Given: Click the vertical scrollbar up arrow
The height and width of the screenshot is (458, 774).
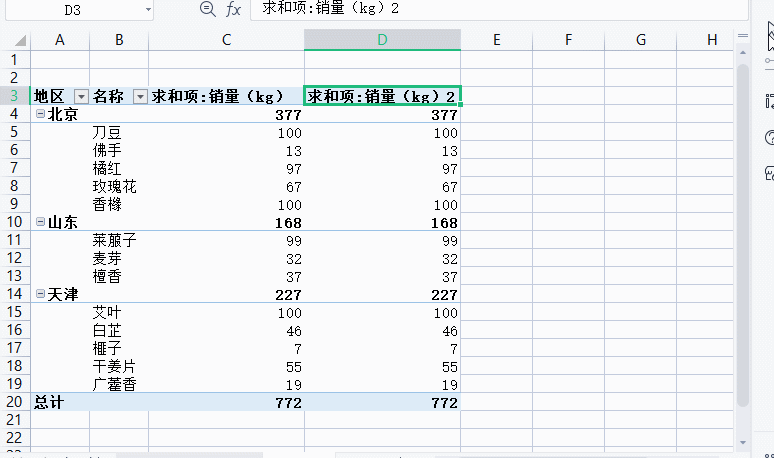Looking at the screenshot, I should 742,52.
